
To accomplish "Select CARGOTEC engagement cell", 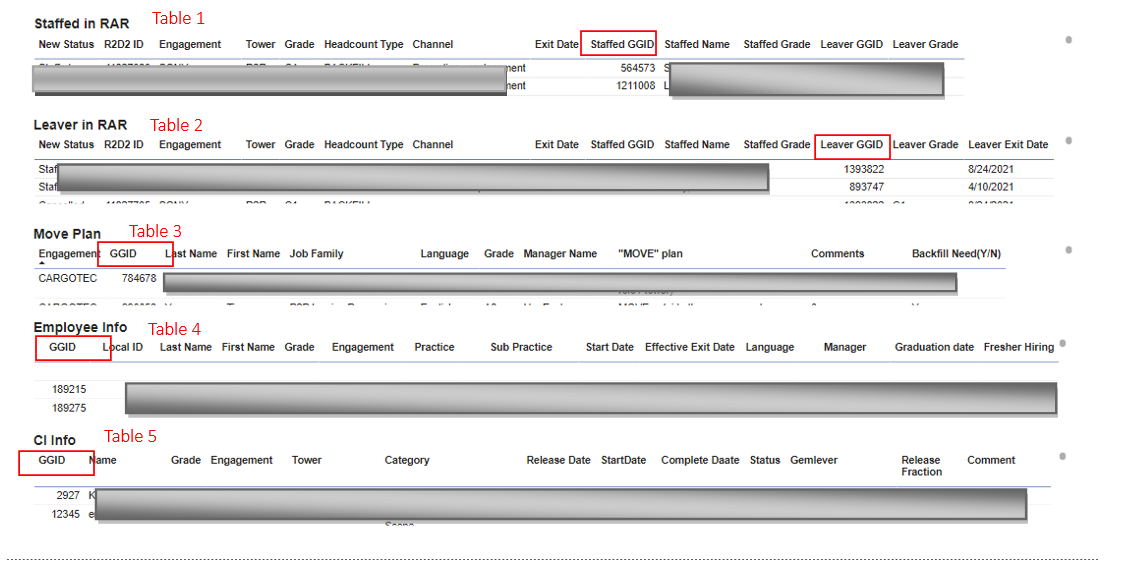I will click(68, 278).
